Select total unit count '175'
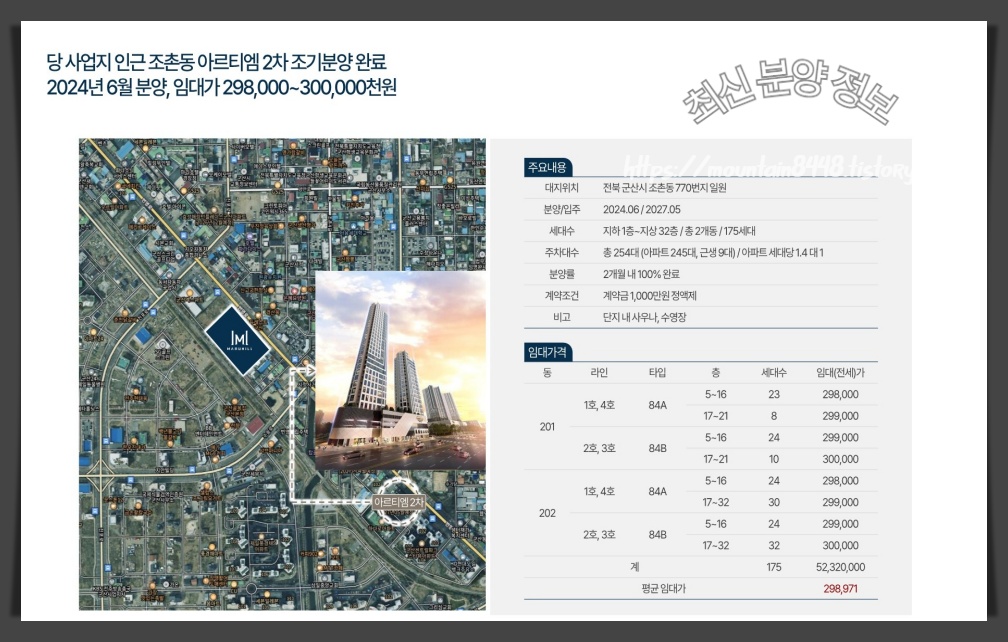Image resolution: width=1008 pixels, height=642 pixels. coord(773,567)
